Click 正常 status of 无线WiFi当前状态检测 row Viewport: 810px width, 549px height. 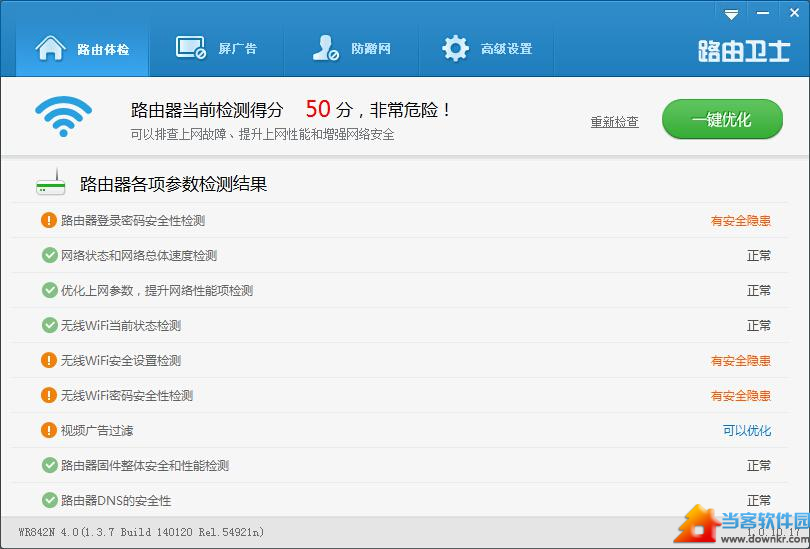[x=759, y=326]
